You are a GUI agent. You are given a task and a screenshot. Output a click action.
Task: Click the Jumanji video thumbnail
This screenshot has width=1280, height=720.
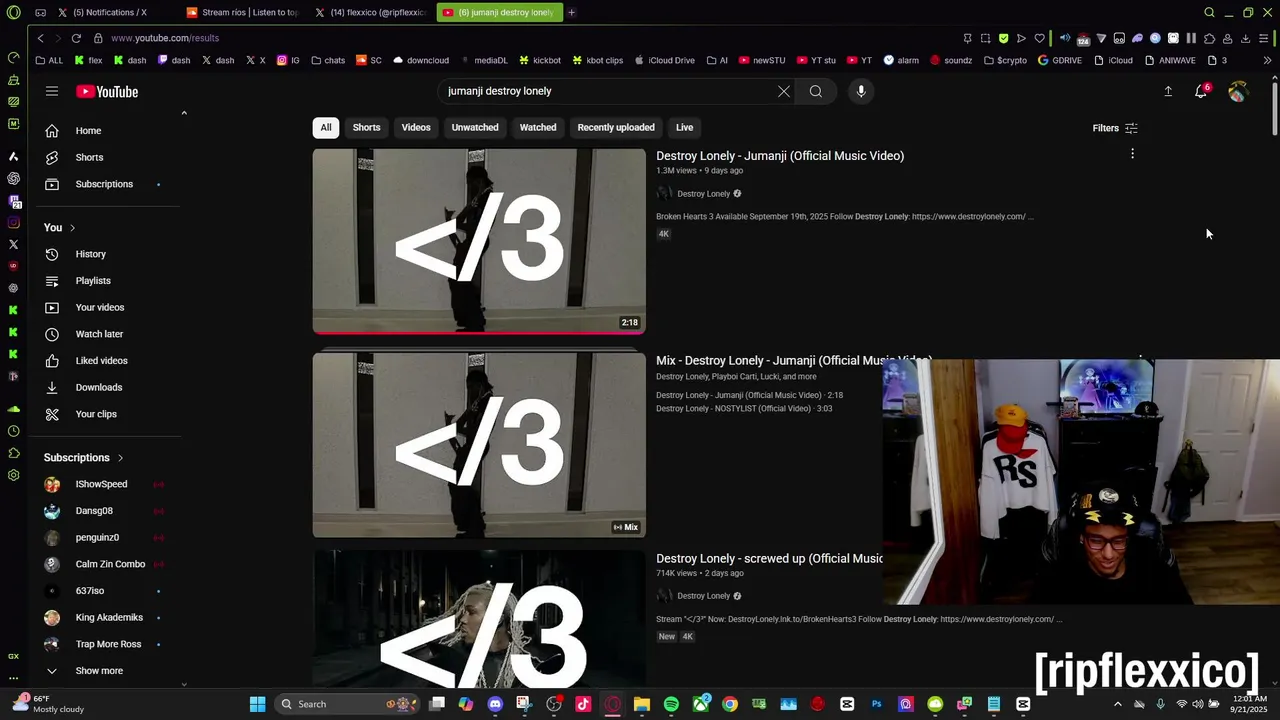pyautogui.click(x=479, y=241)
